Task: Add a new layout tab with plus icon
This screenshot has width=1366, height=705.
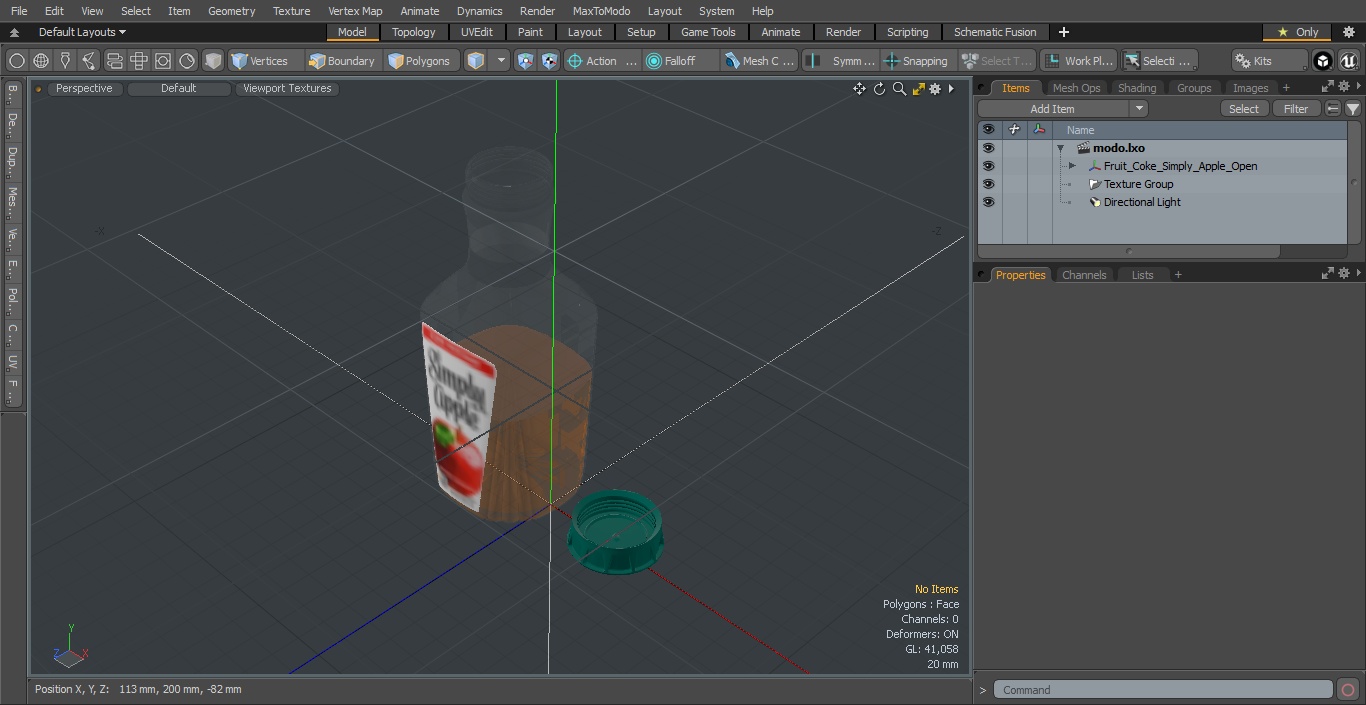Action: point(1063,32)
